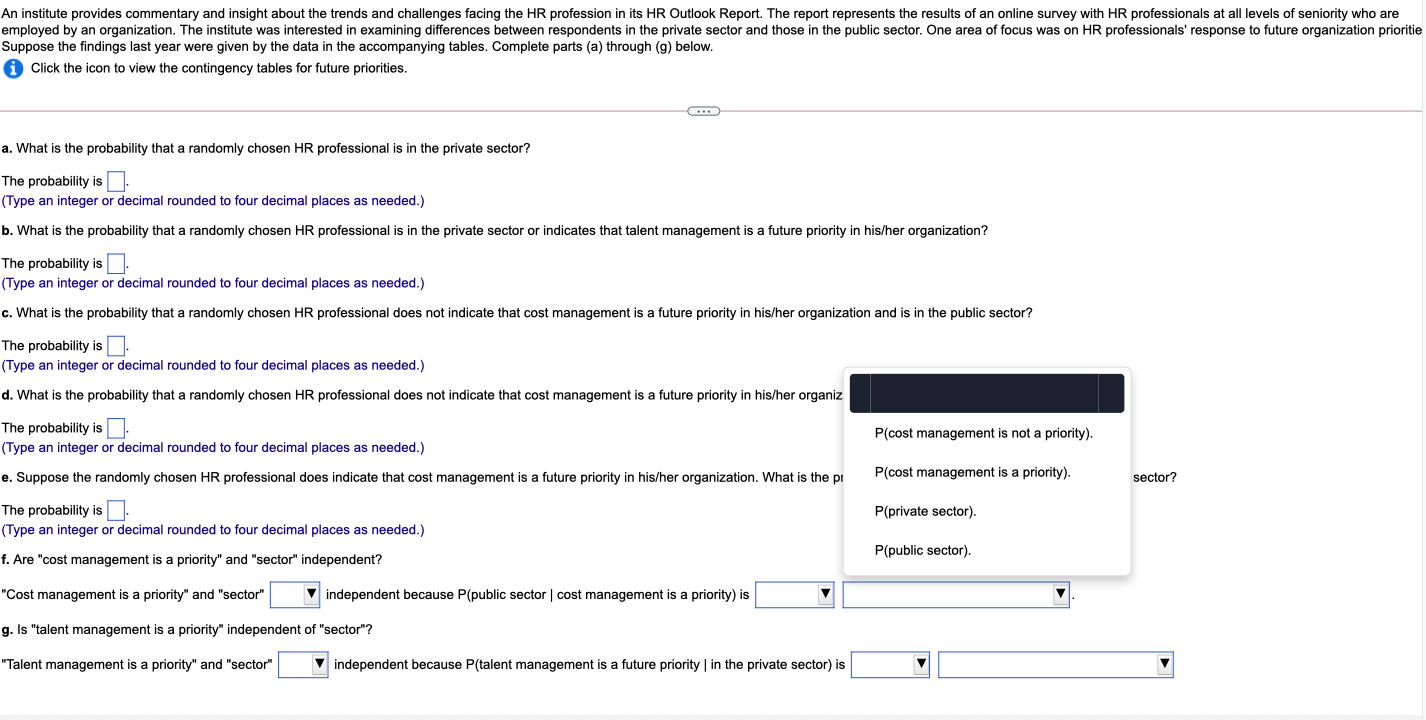Click the probability answer box for part c
The width and height of the screenshot is (1426, 720).
point(115,345)
